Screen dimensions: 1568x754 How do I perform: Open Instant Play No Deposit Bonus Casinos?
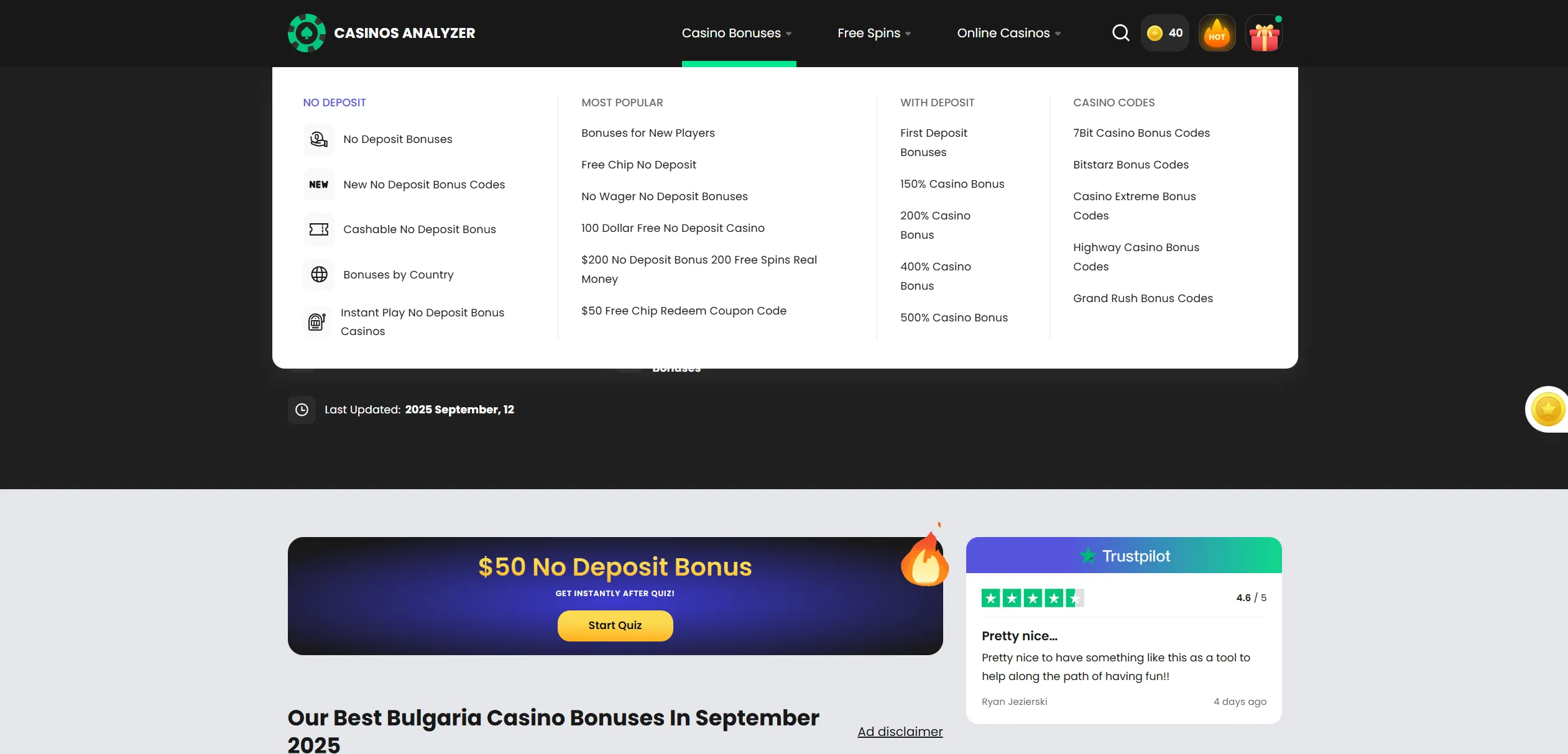[x=422, y=322]
